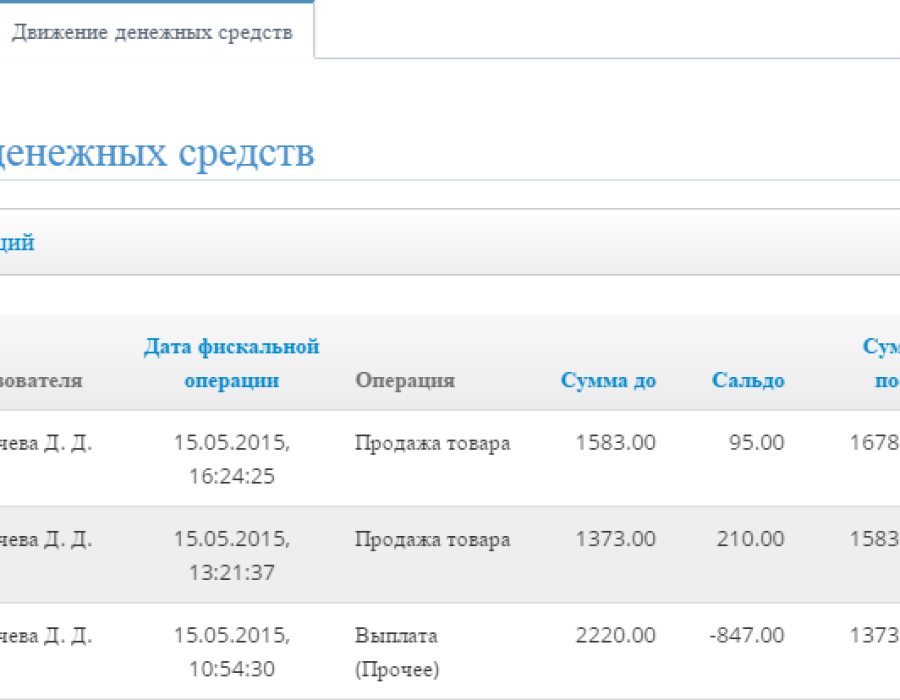Click the Выплата (Прочее) operation cell
This screenshot has height=700, width=900.
(x=397, y=652)
